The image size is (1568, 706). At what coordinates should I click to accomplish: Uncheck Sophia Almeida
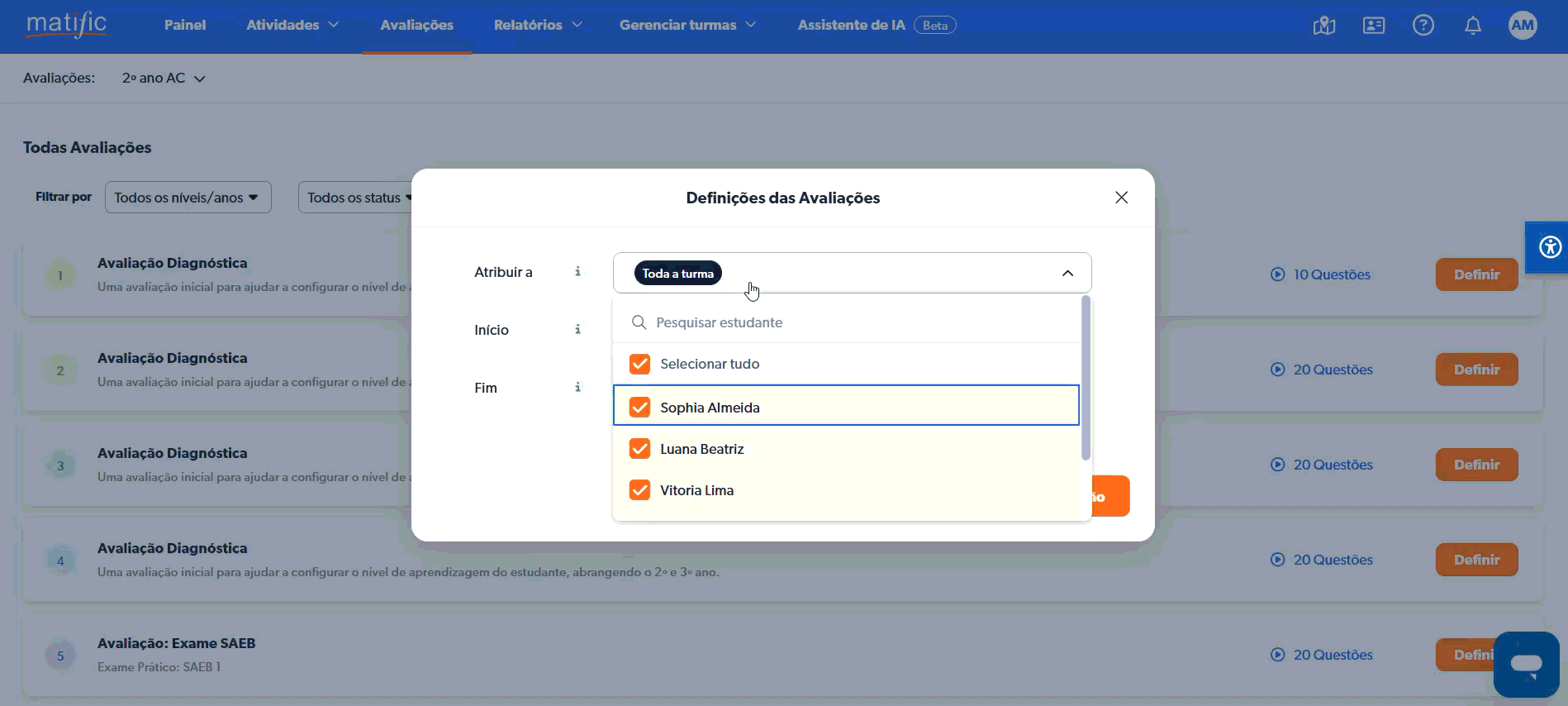[639, 407]
